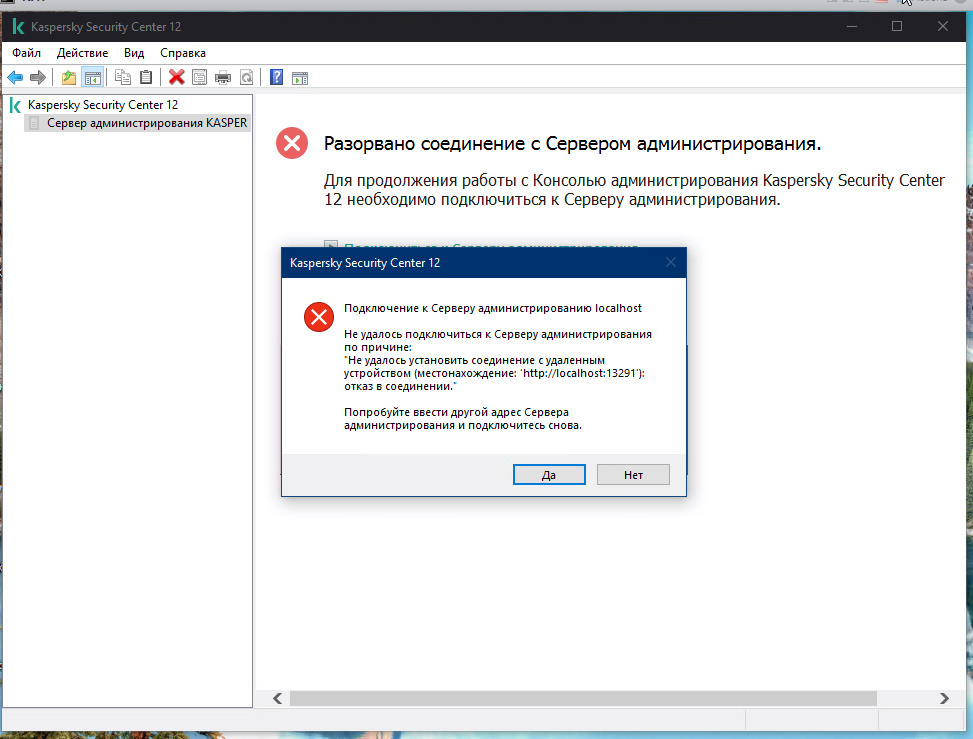Image resolution: width=973 pixels, height=739 pixels.
Task: Click the horizontal scrollbar thumb
Action: point(583,698)
